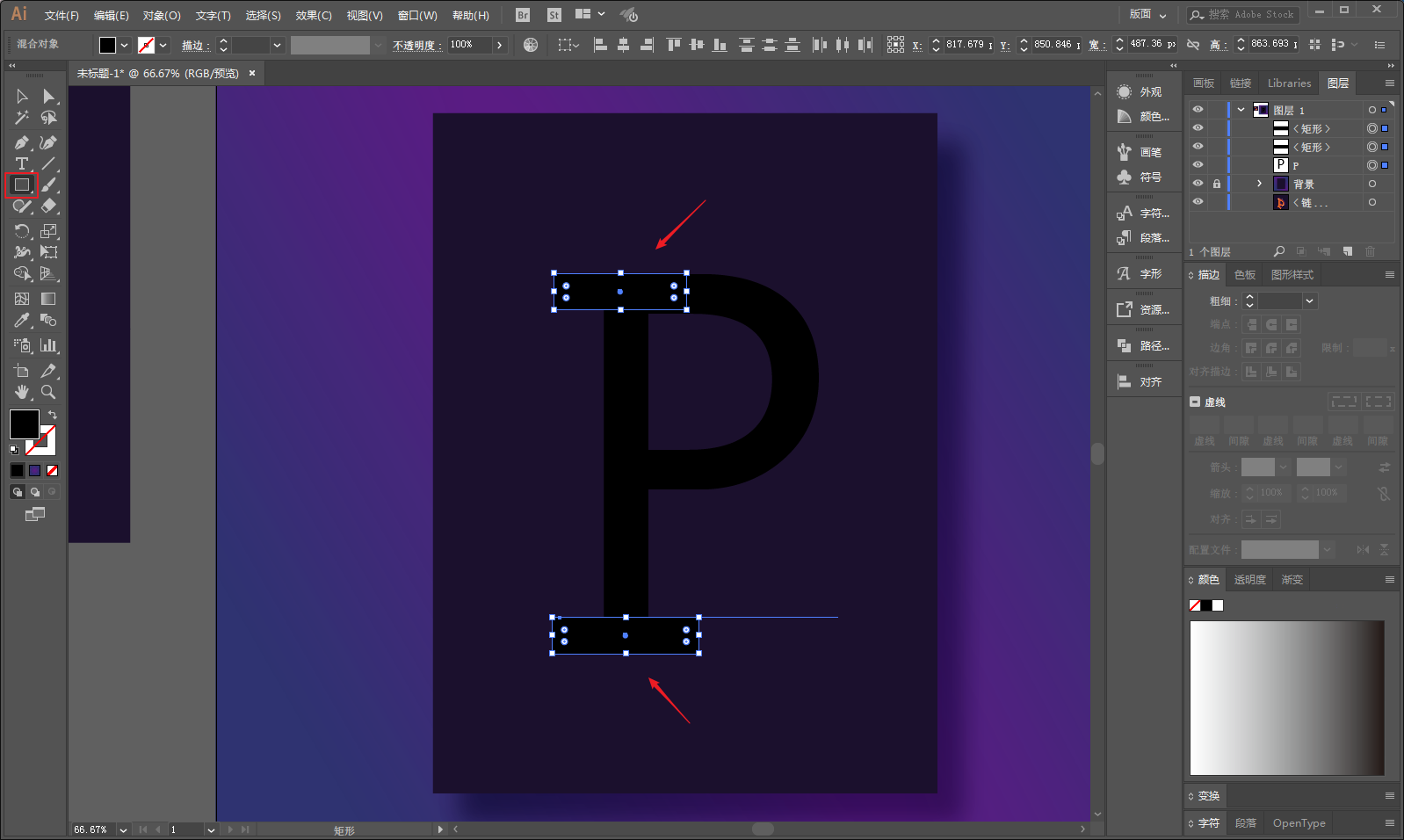Viewport: 1404px width, 840px height.
Task: Open the fill color dropdown arrow
Action: pos(125,45)
